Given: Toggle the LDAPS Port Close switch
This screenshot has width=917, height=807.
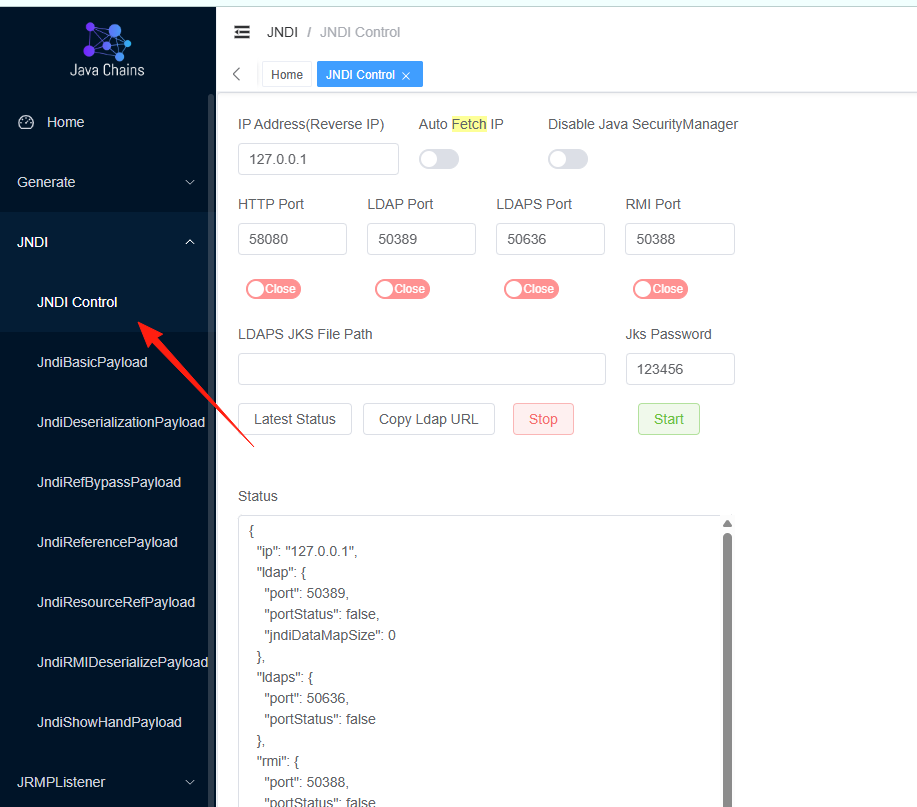Looking at the screenshot, I should [x=532, y=289].
